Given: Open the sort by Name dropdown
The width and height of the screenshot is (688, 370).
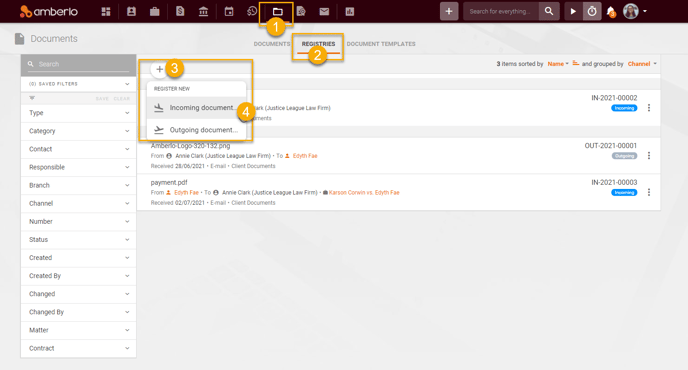Looking at the screenshot, I should [x=558, y=64].
